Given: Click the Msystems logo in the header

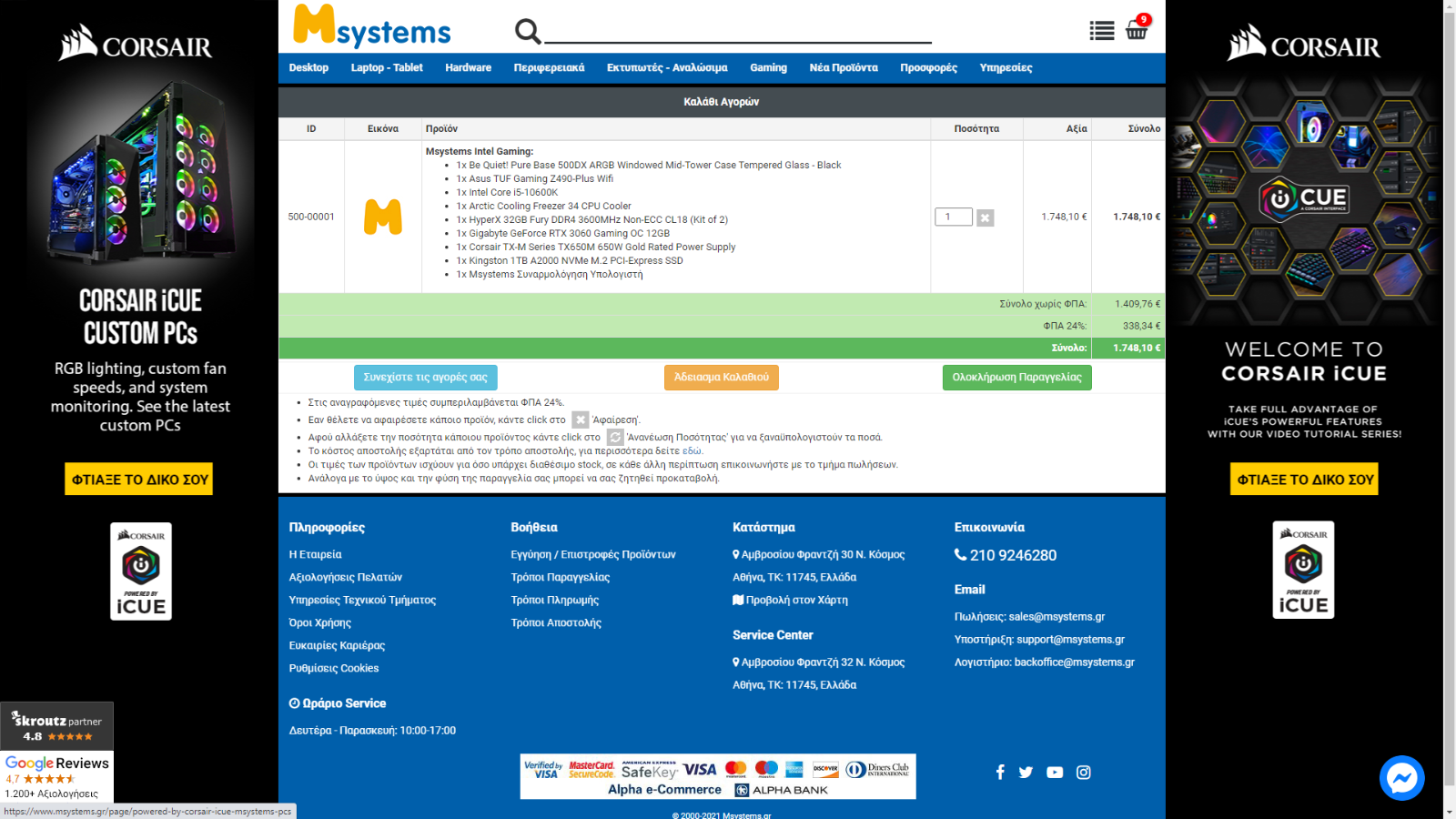Looking at the screenshot, I should [x=371, y=26].
